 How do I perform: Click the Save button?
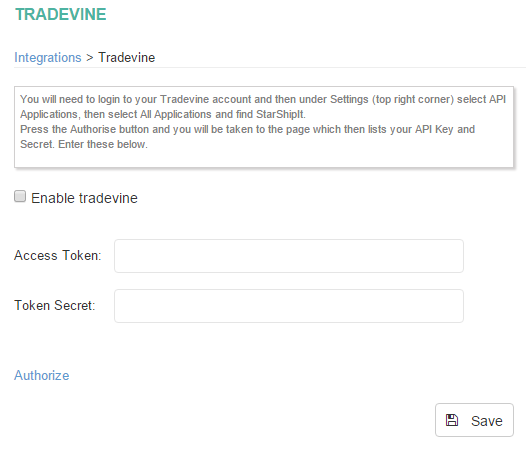pyautogui.click(x=474, y=420)
